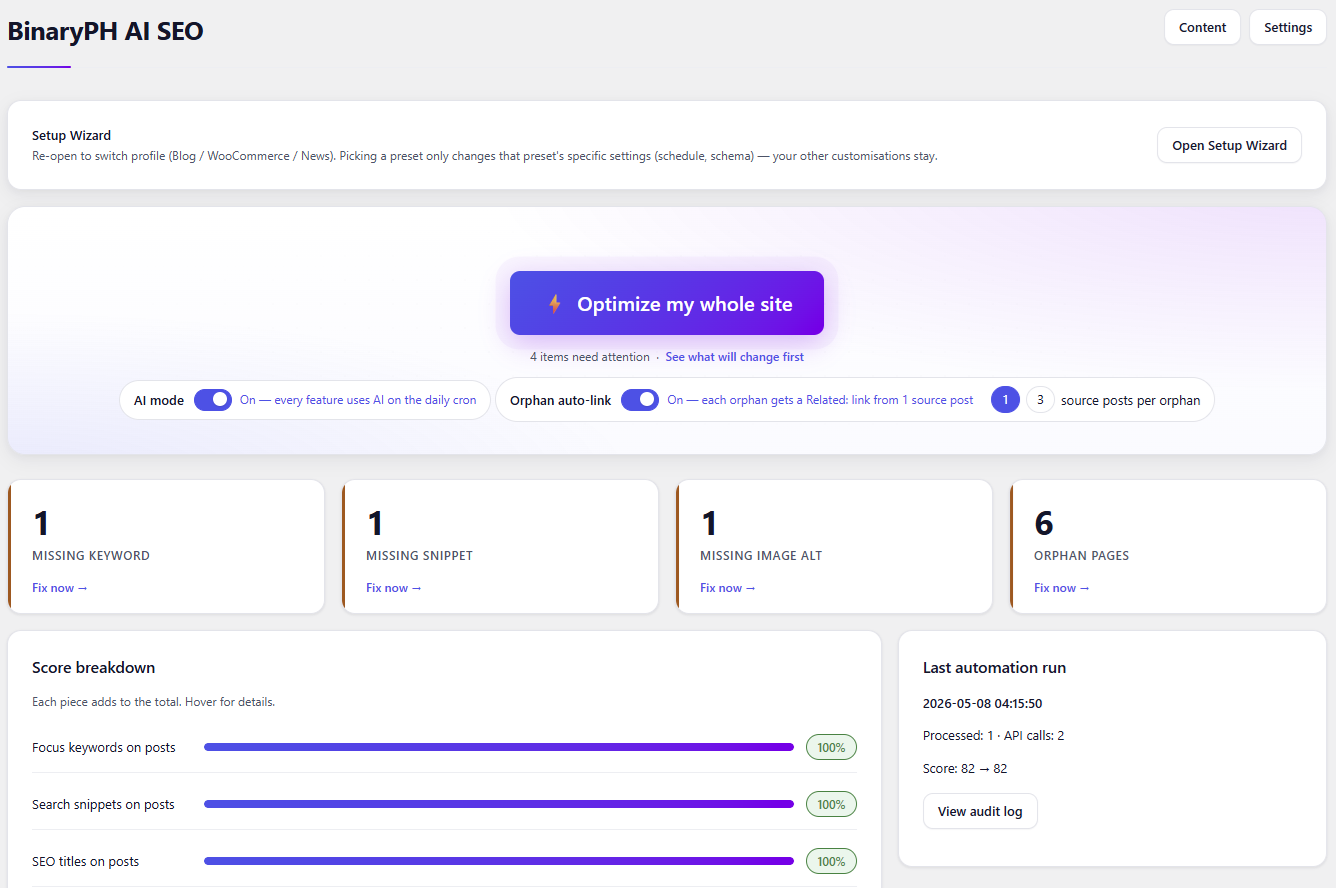Click 'source posts per orphan' label
Image resolution: width=1336 pixels, height=888 pixels.
pyautogui.click(x=1130, y=400)
